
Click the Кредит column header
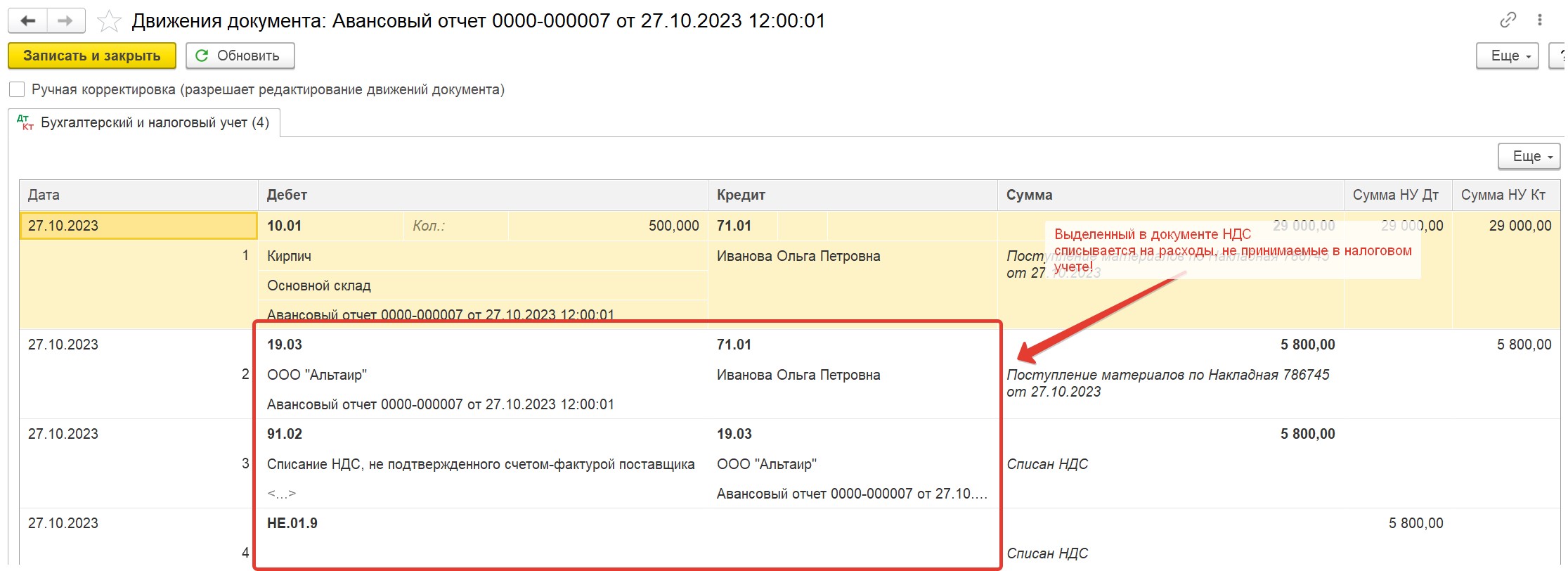[853, 195]
